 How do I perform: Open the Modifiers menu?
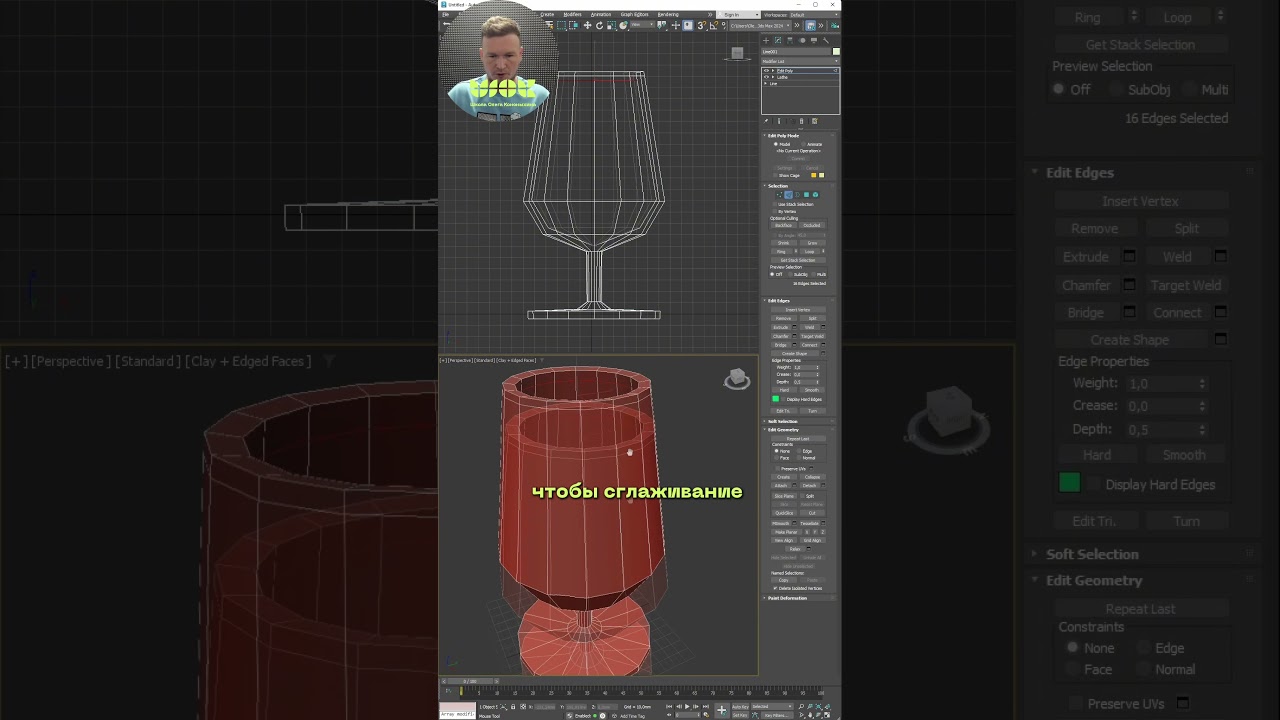pyautogui.click(x=572, y=15)
